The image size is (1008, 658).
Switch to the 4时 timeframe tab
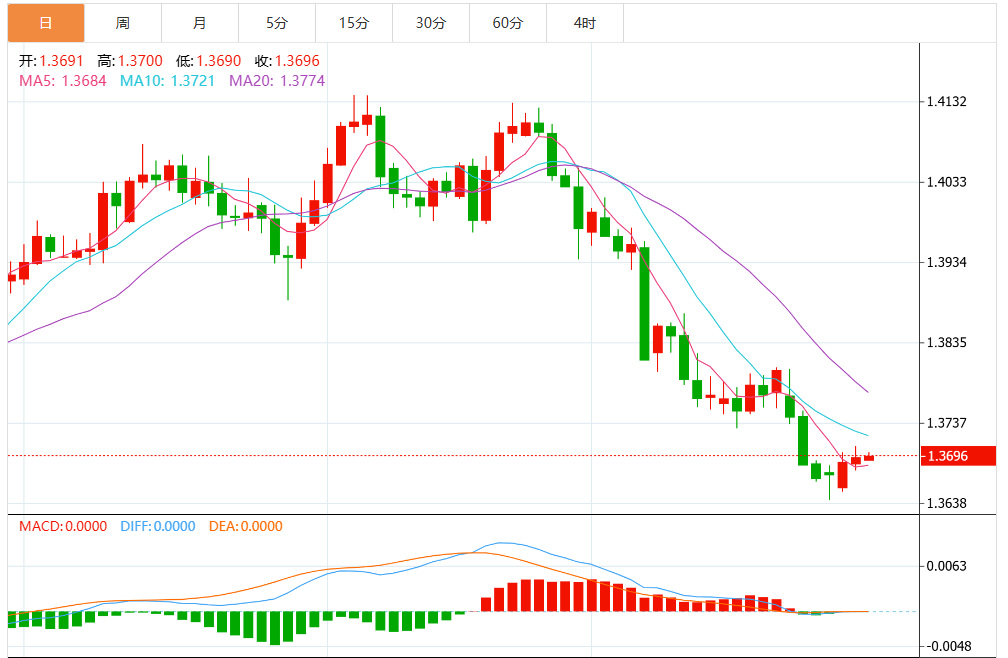tap(585, 22)
